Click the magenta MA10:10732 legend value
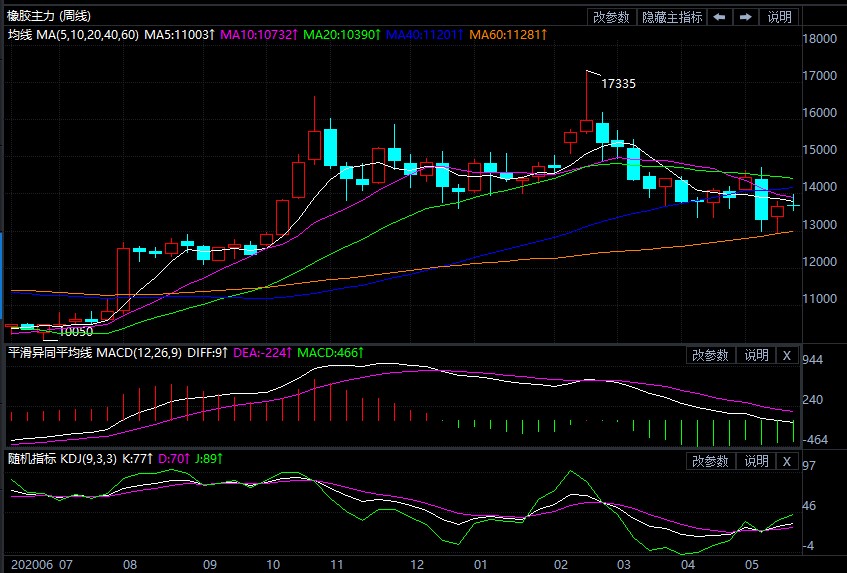 coord(258,35)
